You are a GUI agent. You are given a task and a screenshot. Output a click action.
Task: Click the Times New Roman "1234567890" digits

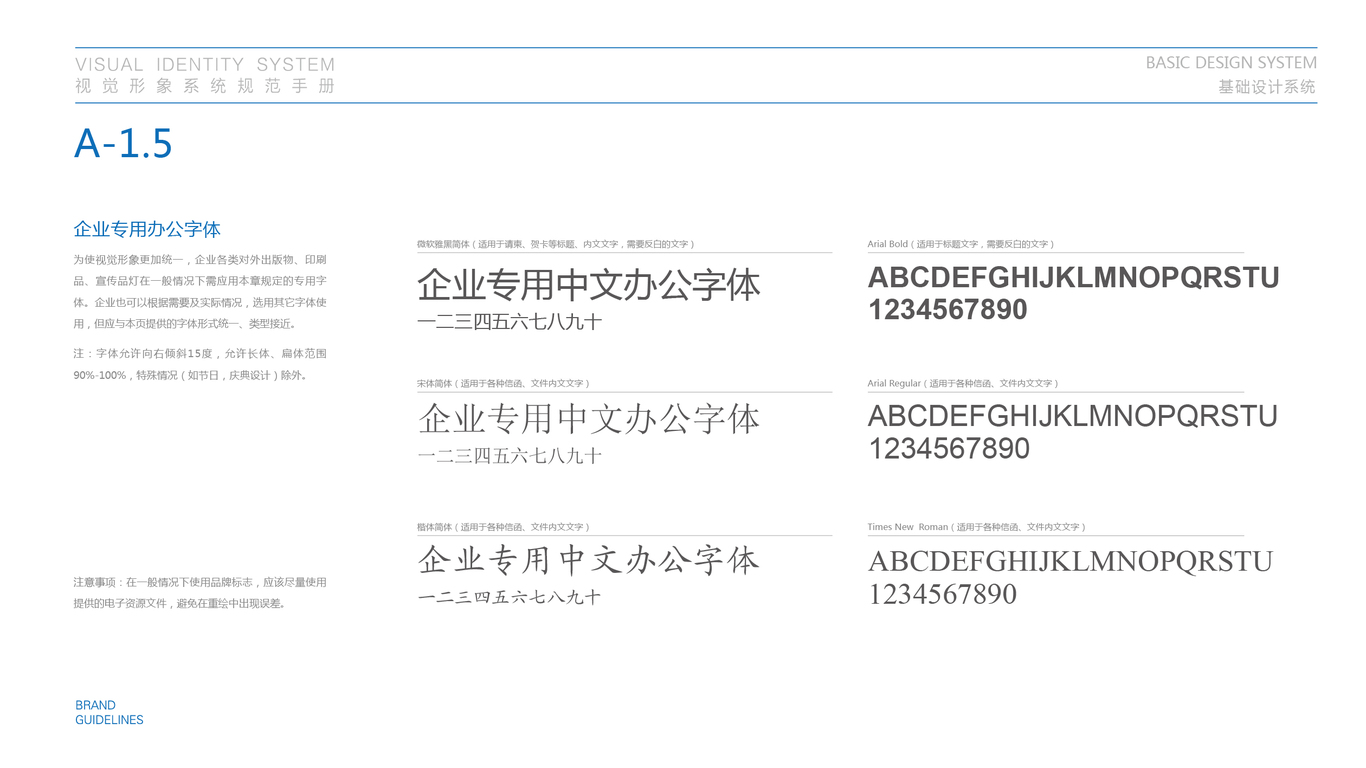942,594
